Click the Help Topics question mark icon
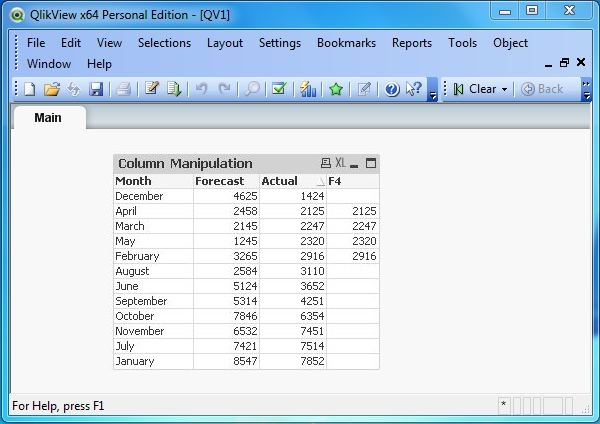The width and height of the screenshot is (600, 424). tap(392, 90)
